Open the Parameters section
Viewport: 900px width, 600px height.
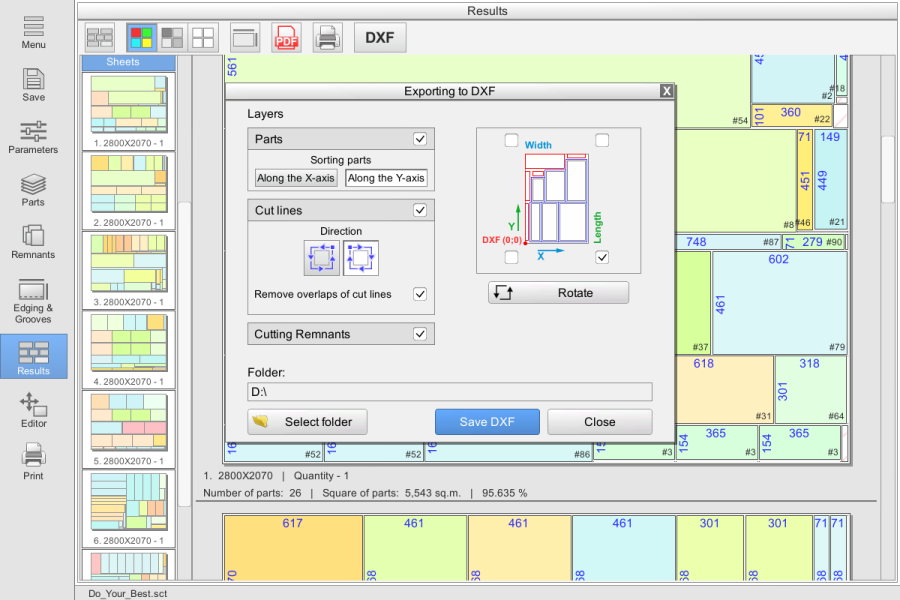pos(33,138)
